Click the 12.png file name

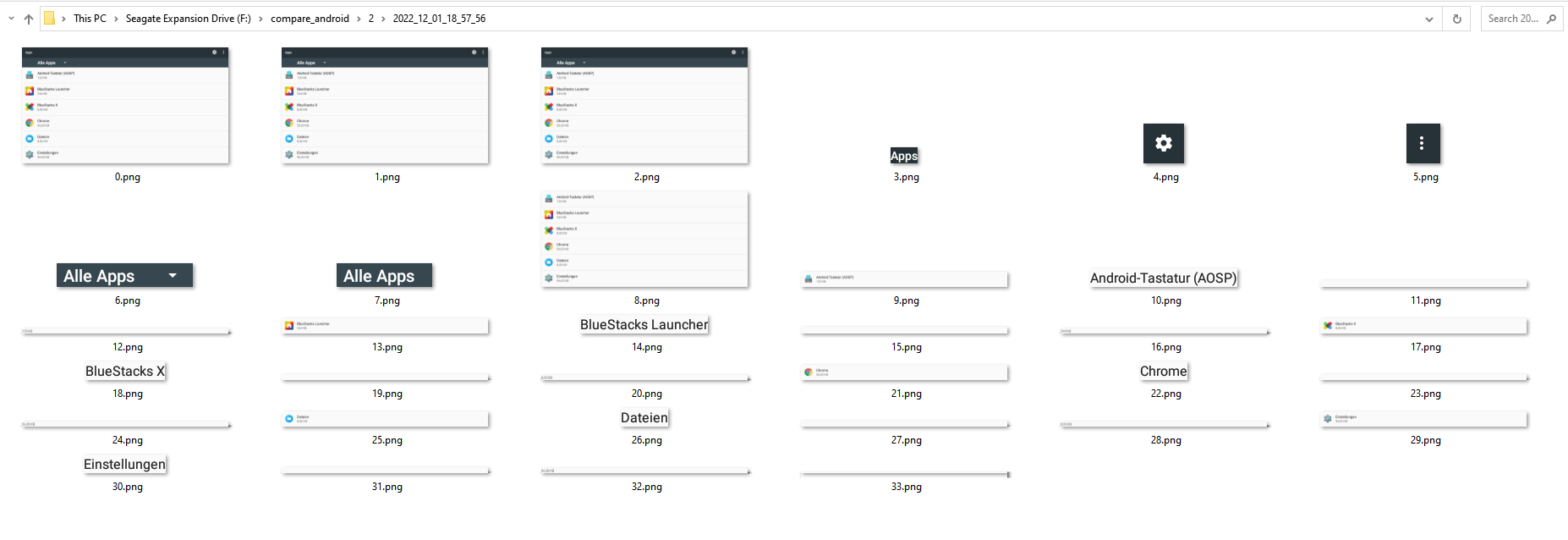click(128, 347)
